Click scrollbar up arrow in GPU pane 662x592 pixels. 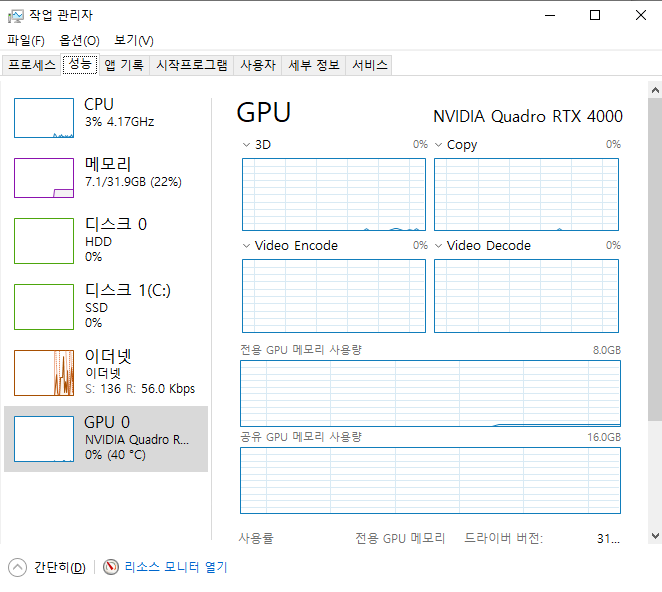point(655,90)
